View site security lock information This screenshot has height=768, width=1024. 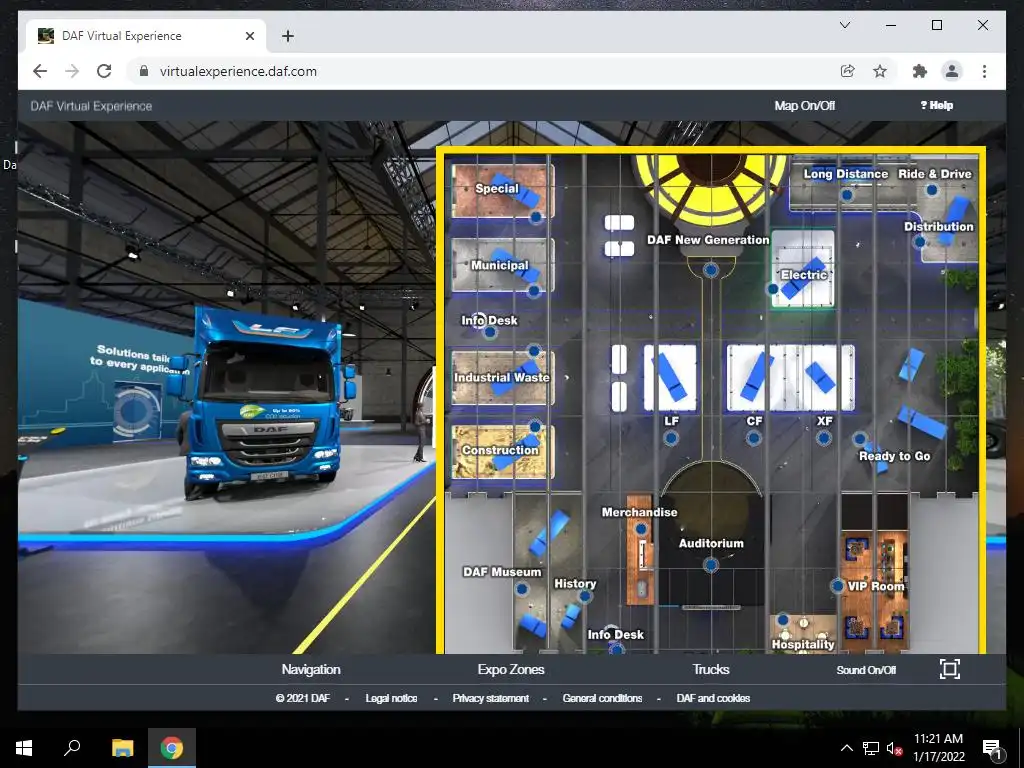(144, 71)
